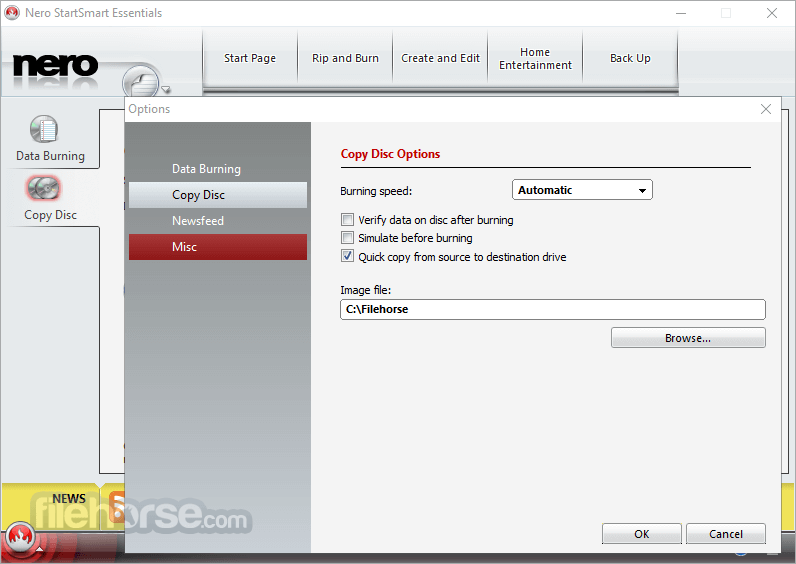796x564 pixels.
Task: Click the red flame Nero button
Action: [19, 539]
